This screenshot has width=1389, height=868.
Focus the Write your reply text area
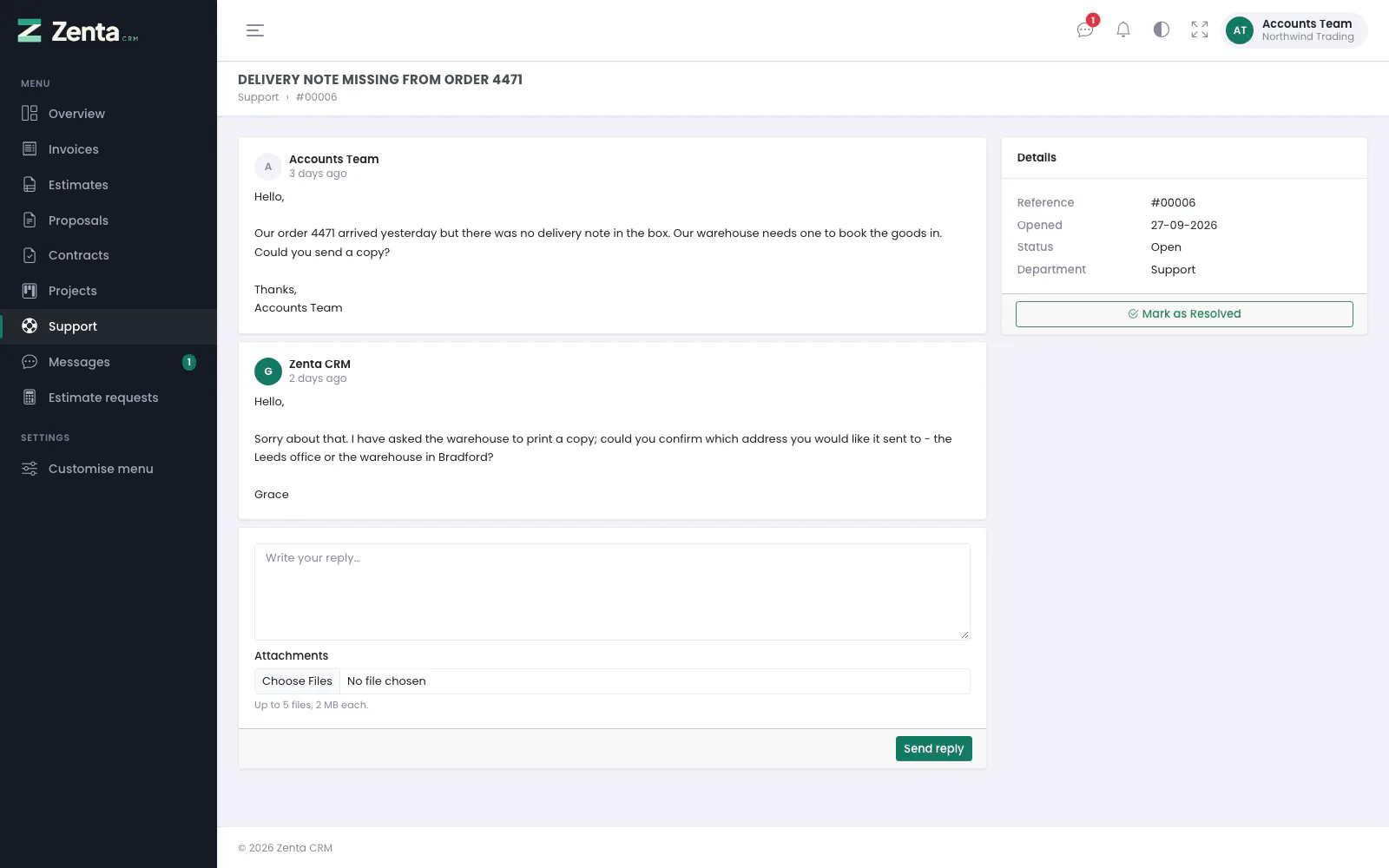pos(612,592)
